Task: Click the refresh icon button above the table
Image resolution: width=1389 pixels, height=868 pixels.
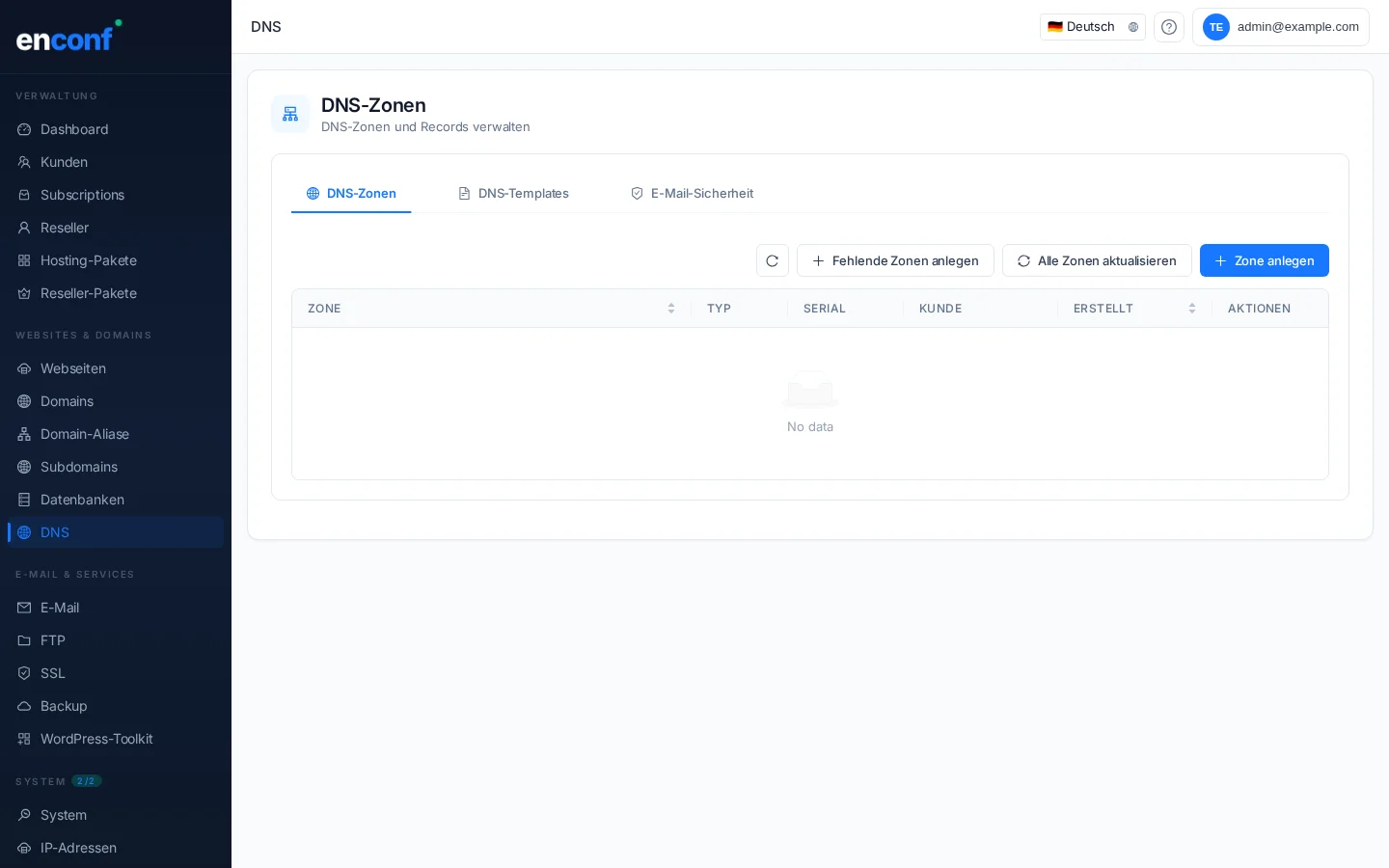Action: pos(773,260)
